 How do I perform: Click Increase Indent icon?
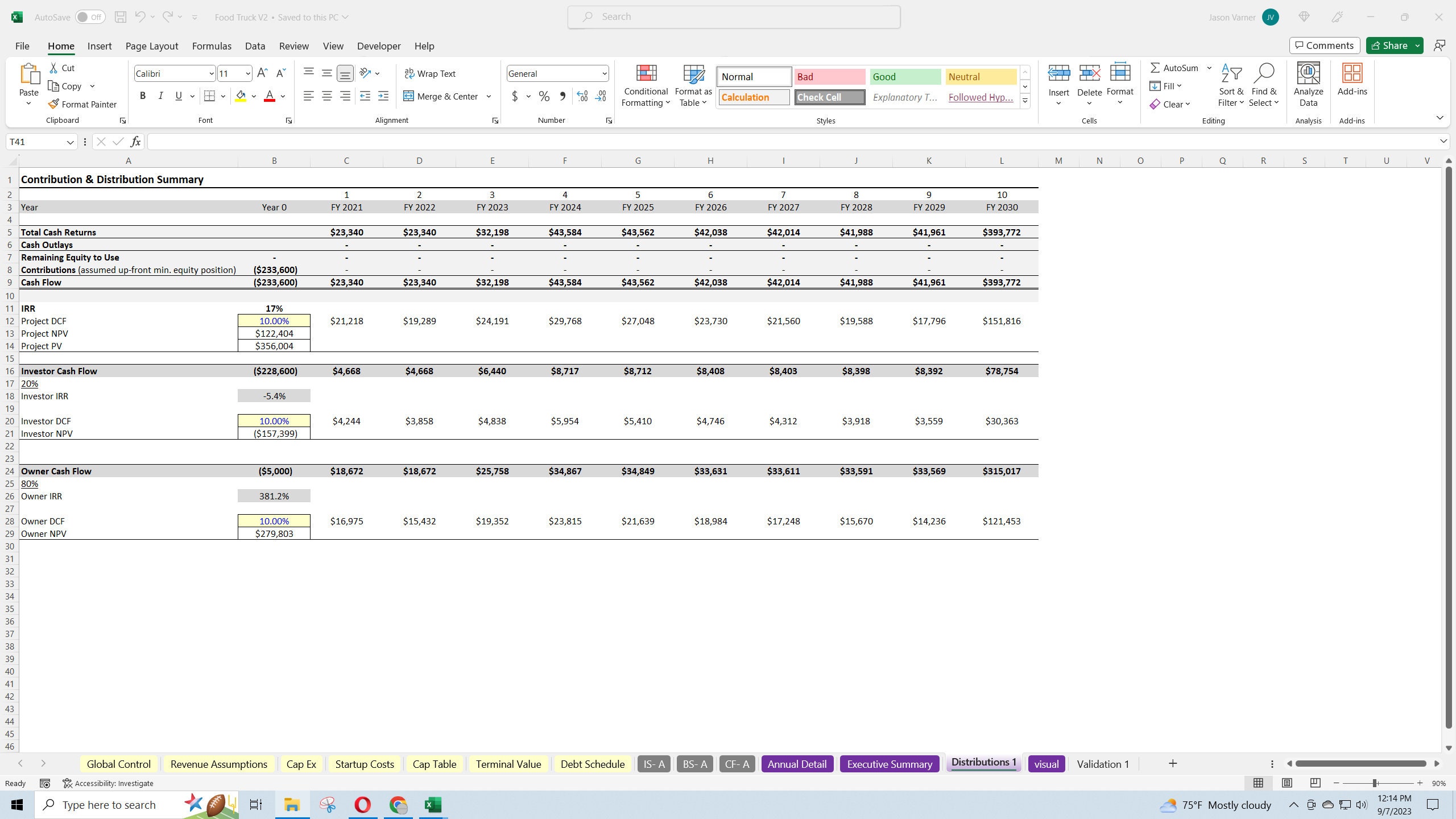coord(383,96)
